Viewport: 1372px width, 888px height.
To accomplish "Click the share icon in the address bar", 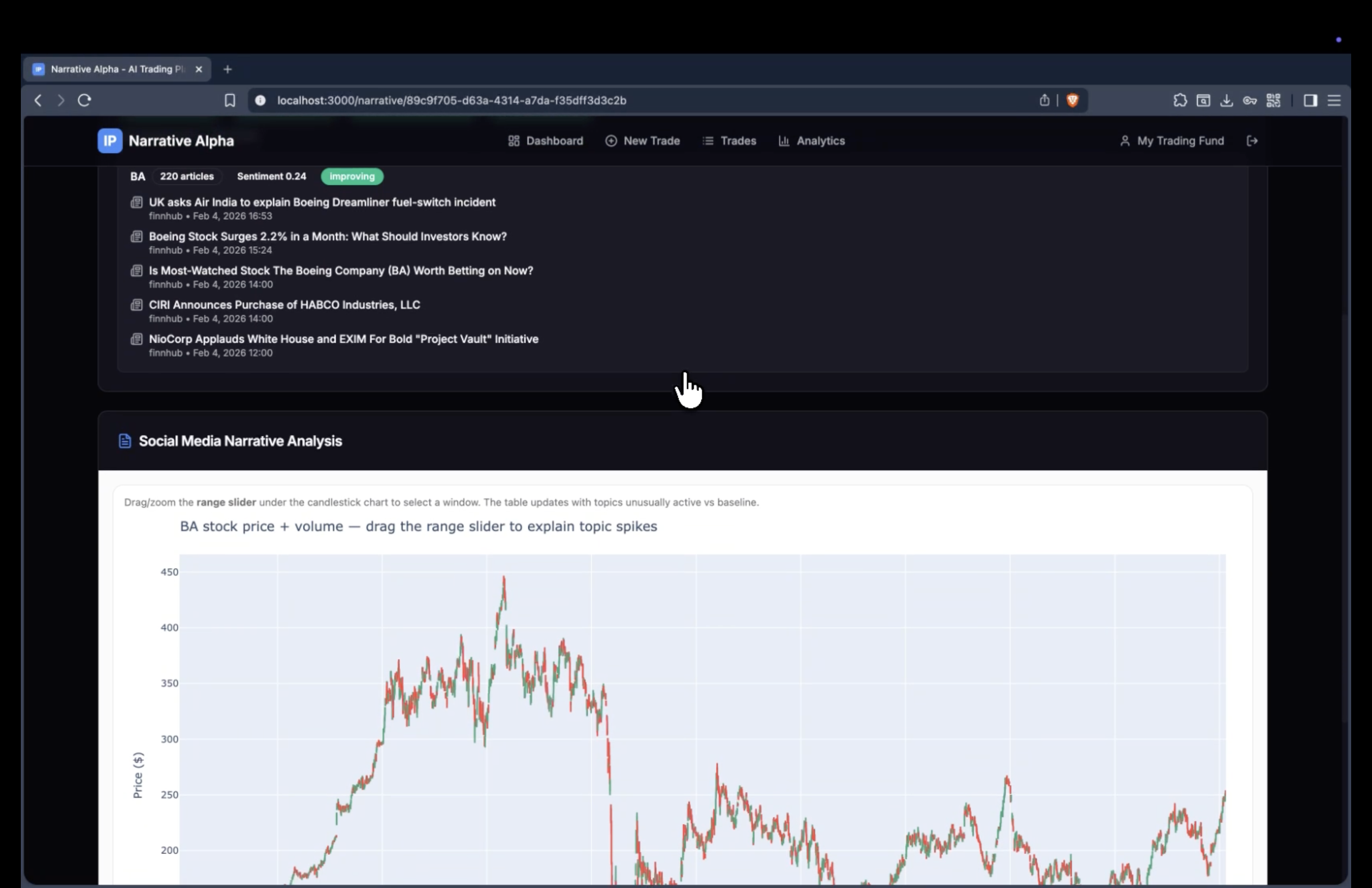I will point(1044,100).
